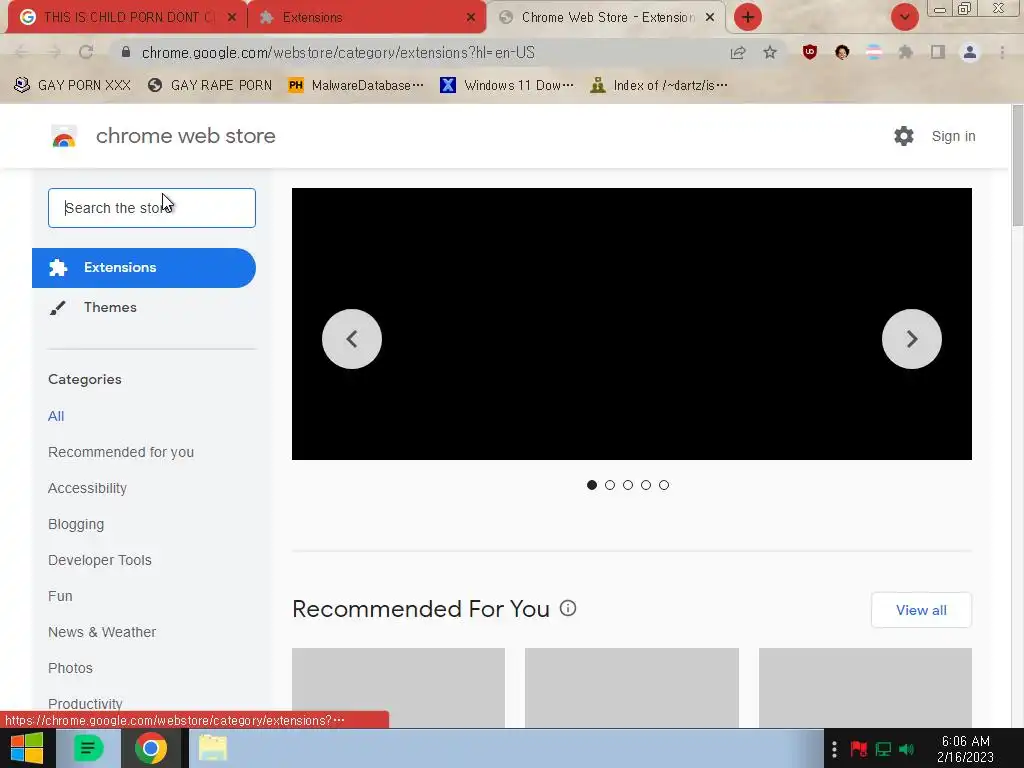
Task: Choose the News & Weather category
Action: (102, 632)
